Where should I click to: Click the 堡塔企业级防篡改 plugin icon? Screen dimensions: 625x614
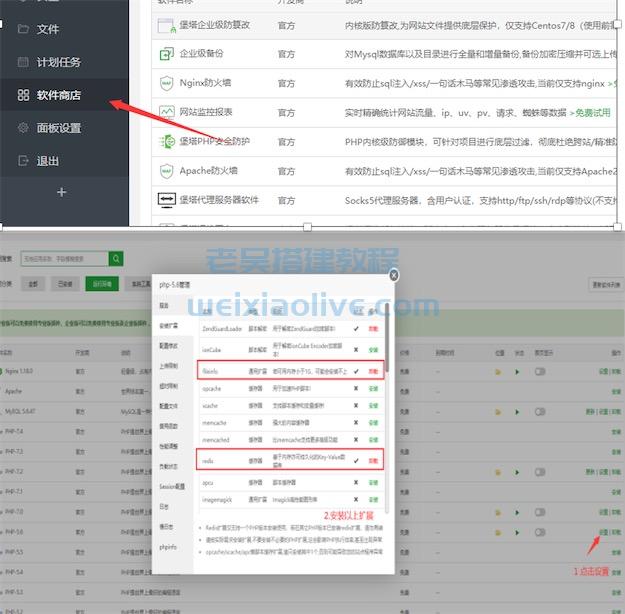click(x=166, y=26)
